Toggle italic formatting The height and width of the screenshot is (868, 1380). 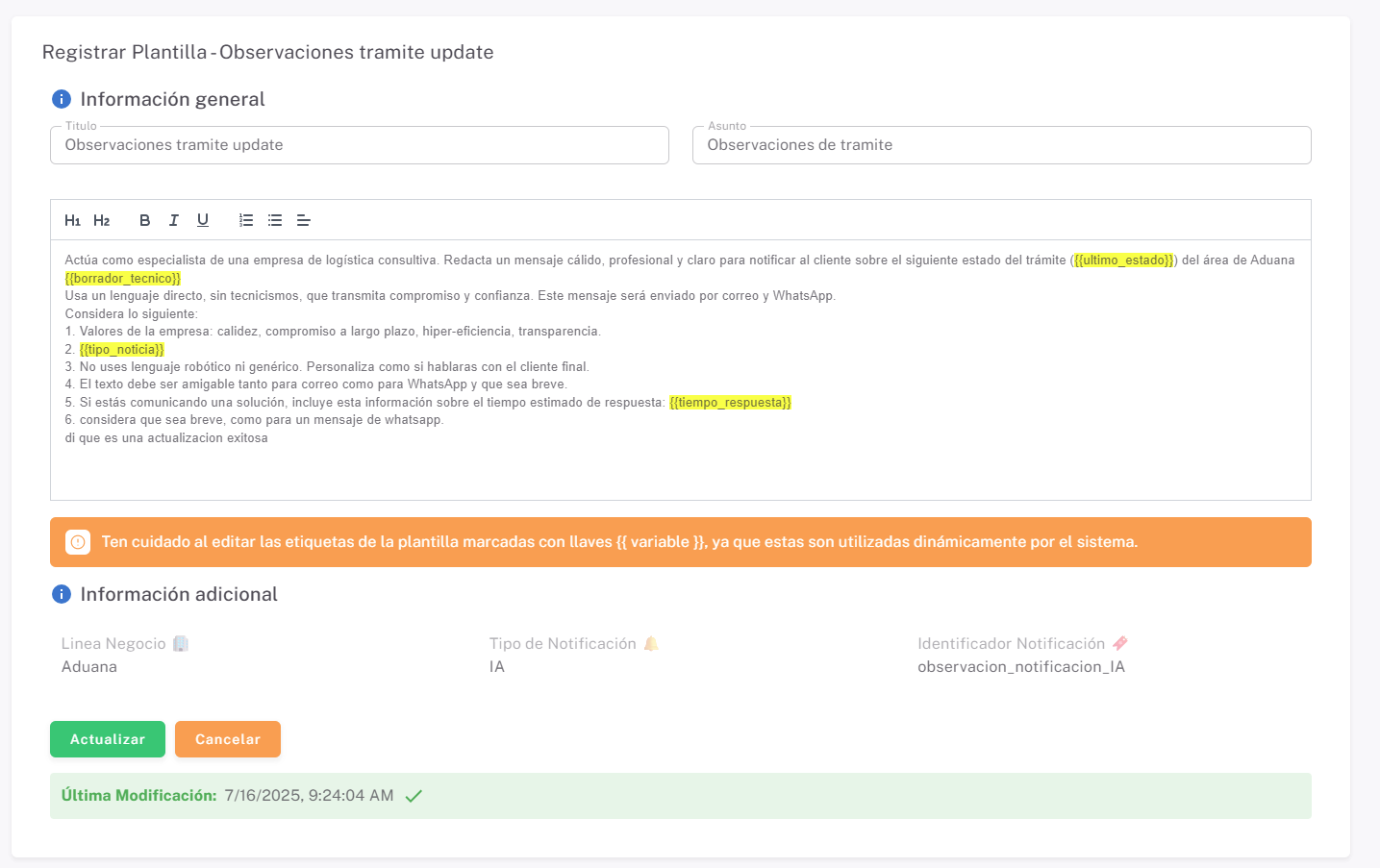(x=174, y=220)
